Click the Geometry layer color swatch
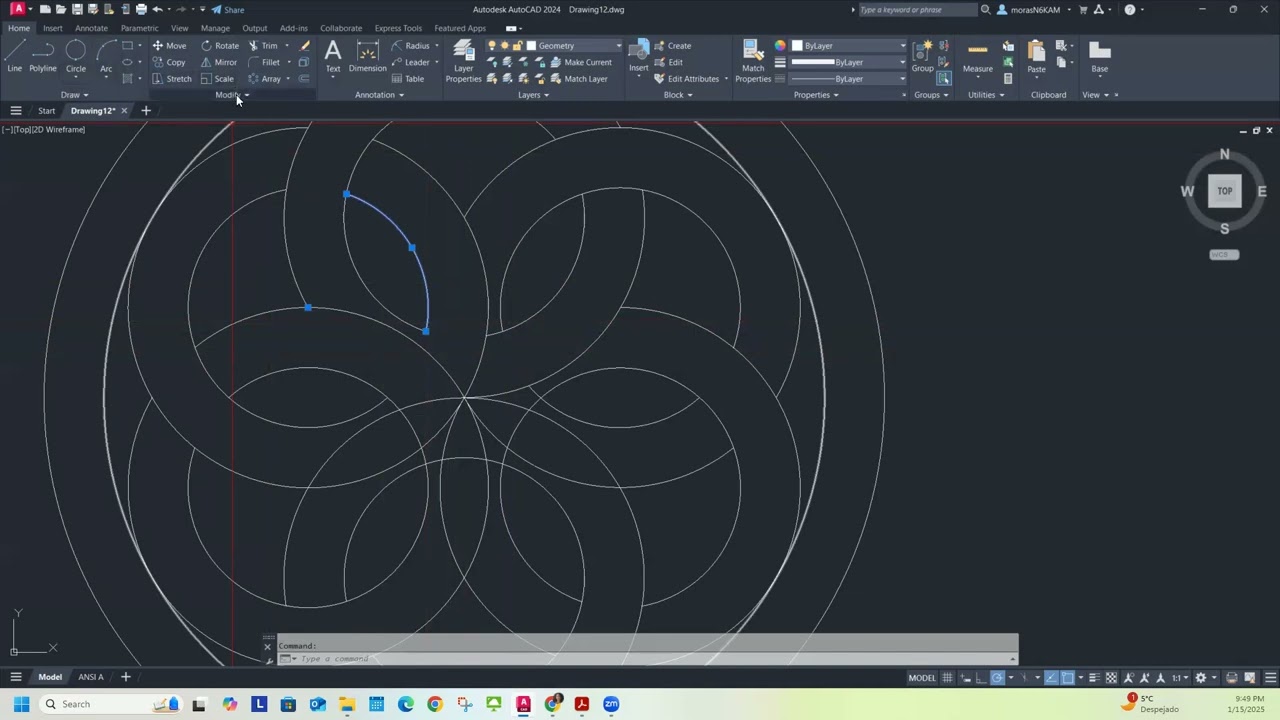1280x720 pixels. [x=531, y=46]
